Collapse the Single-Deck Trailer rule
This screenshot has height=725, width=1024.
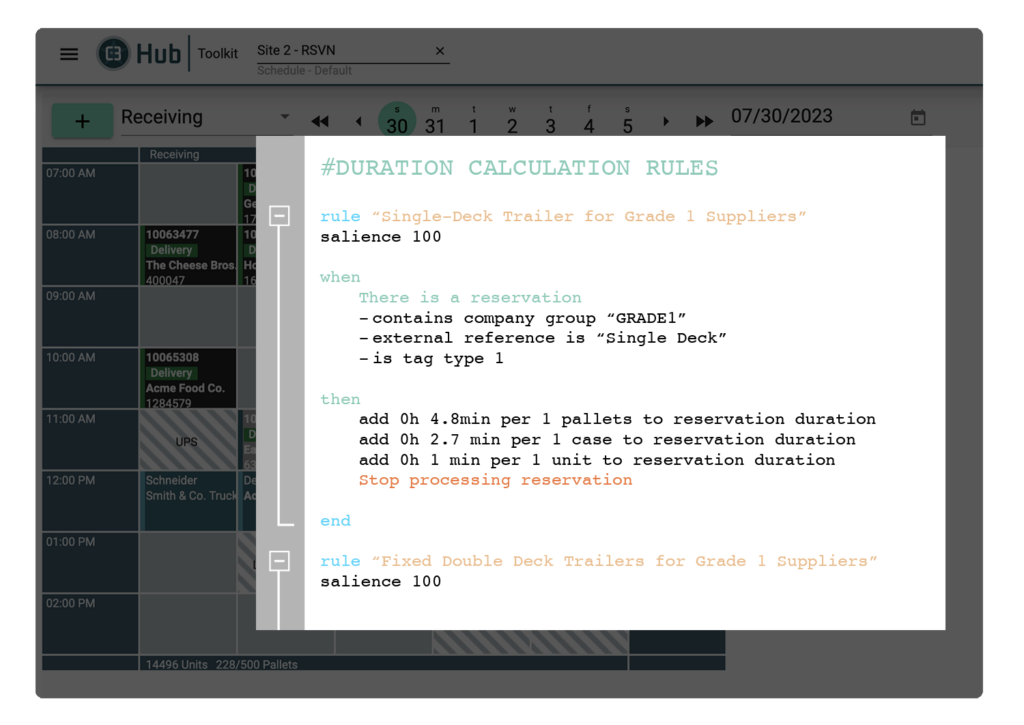click(x=280, y=216)
